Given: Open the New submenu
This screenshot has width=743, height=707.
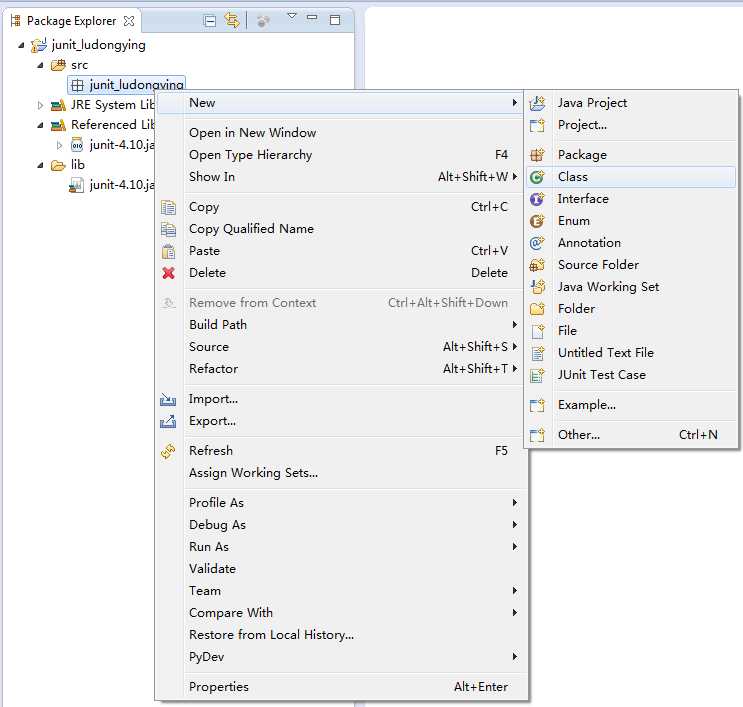Looking at the screenshot, I should (x=341, y=103).
